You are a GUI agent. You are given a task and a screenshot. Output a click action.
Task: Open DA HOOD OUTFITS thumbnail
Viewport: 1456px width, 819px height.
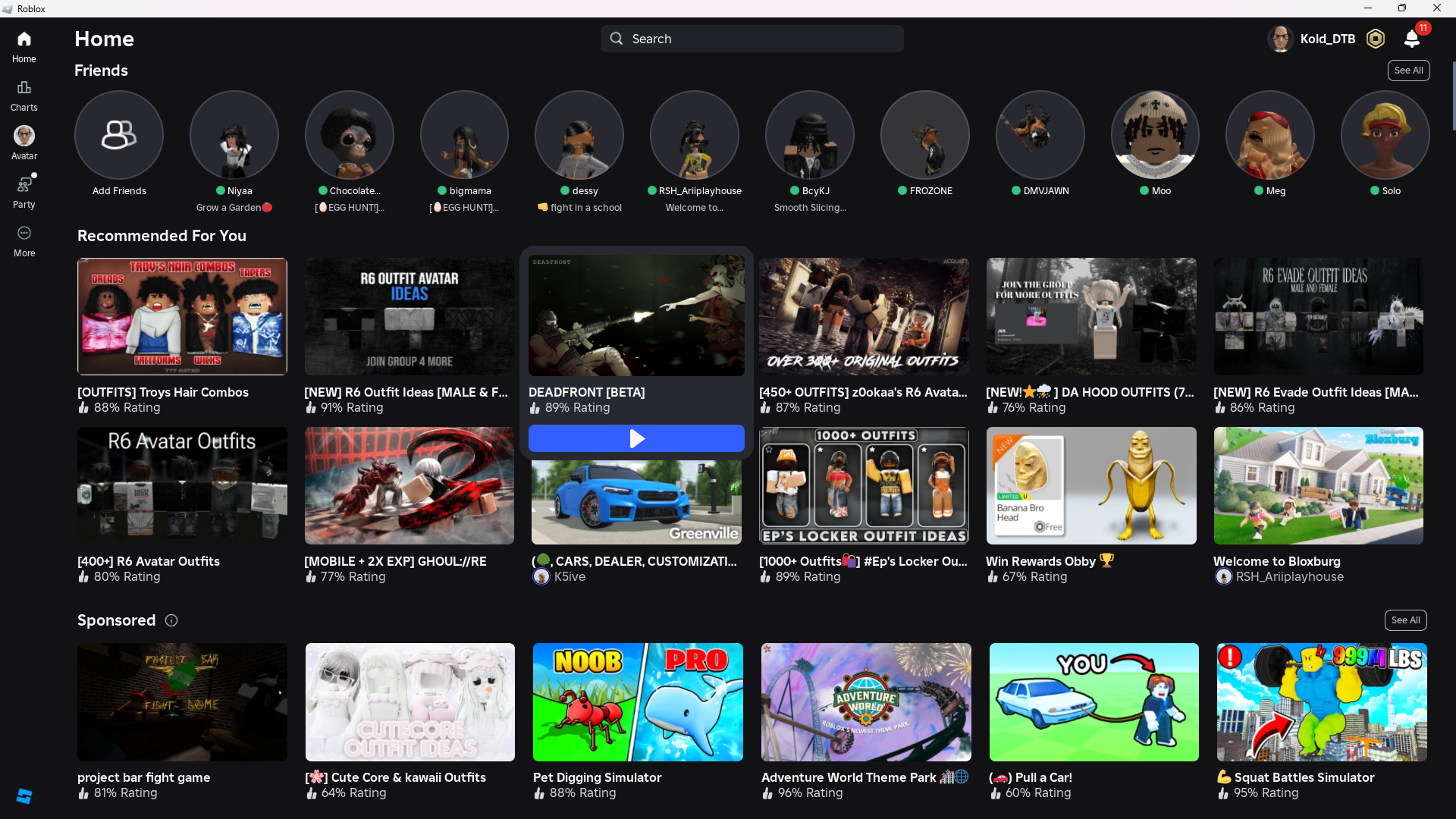pyautogui.click(x=1091, y=316)
